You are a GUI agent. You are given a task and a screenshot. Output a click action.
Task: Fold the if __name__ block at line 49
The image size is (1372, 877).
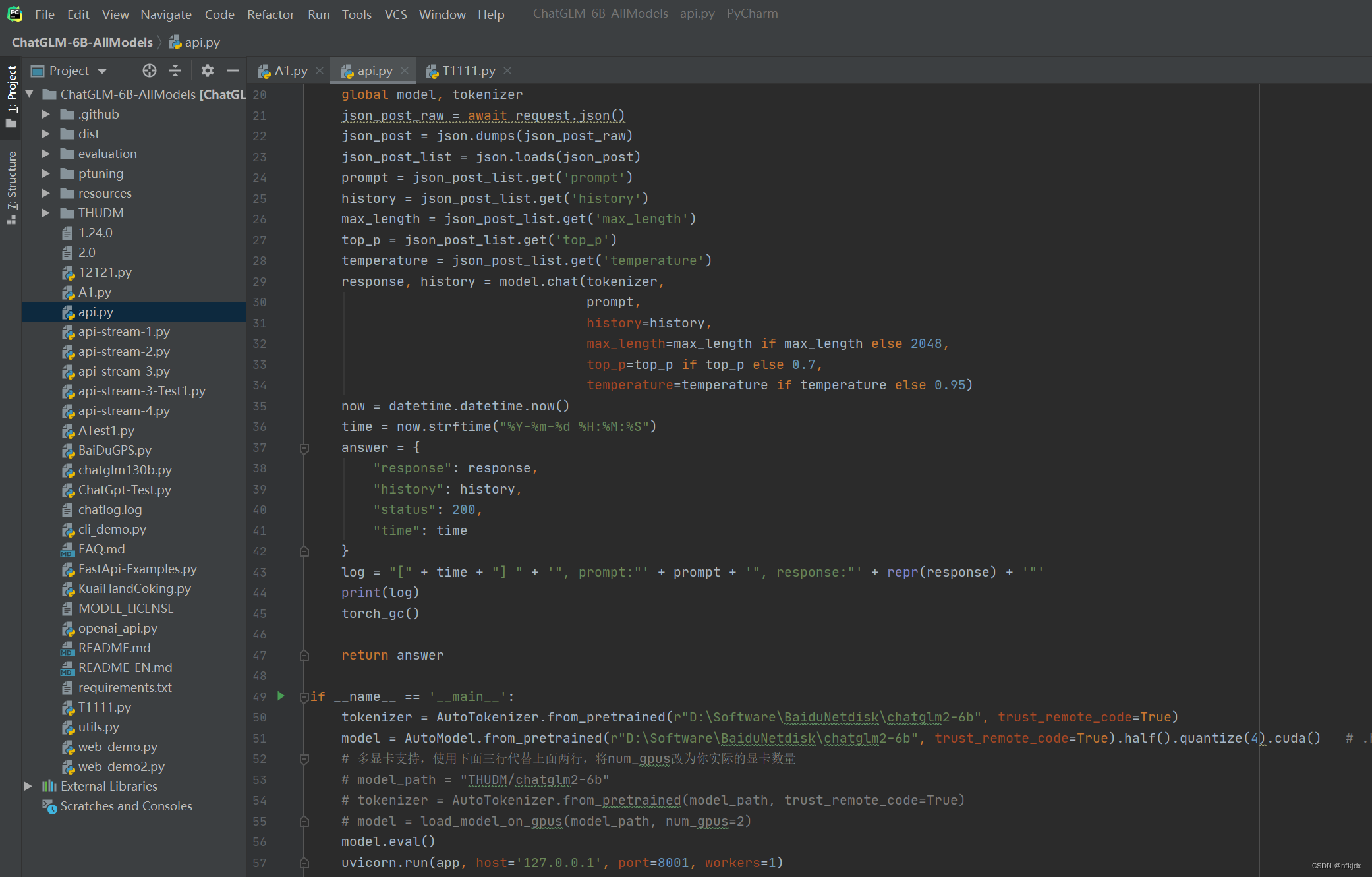[304, 696]
